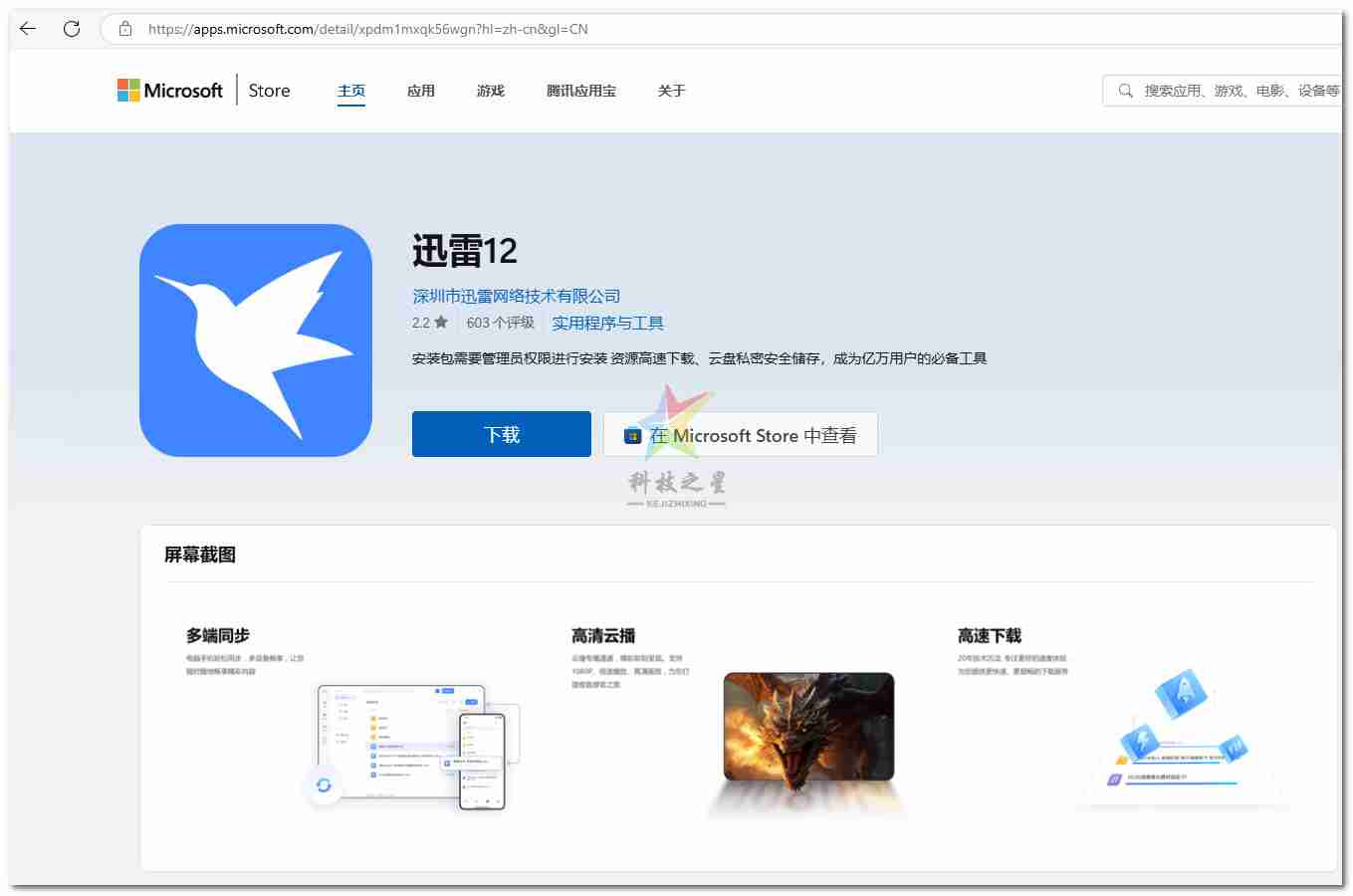
Task: Click the browser back arrow
Action: 26,28
